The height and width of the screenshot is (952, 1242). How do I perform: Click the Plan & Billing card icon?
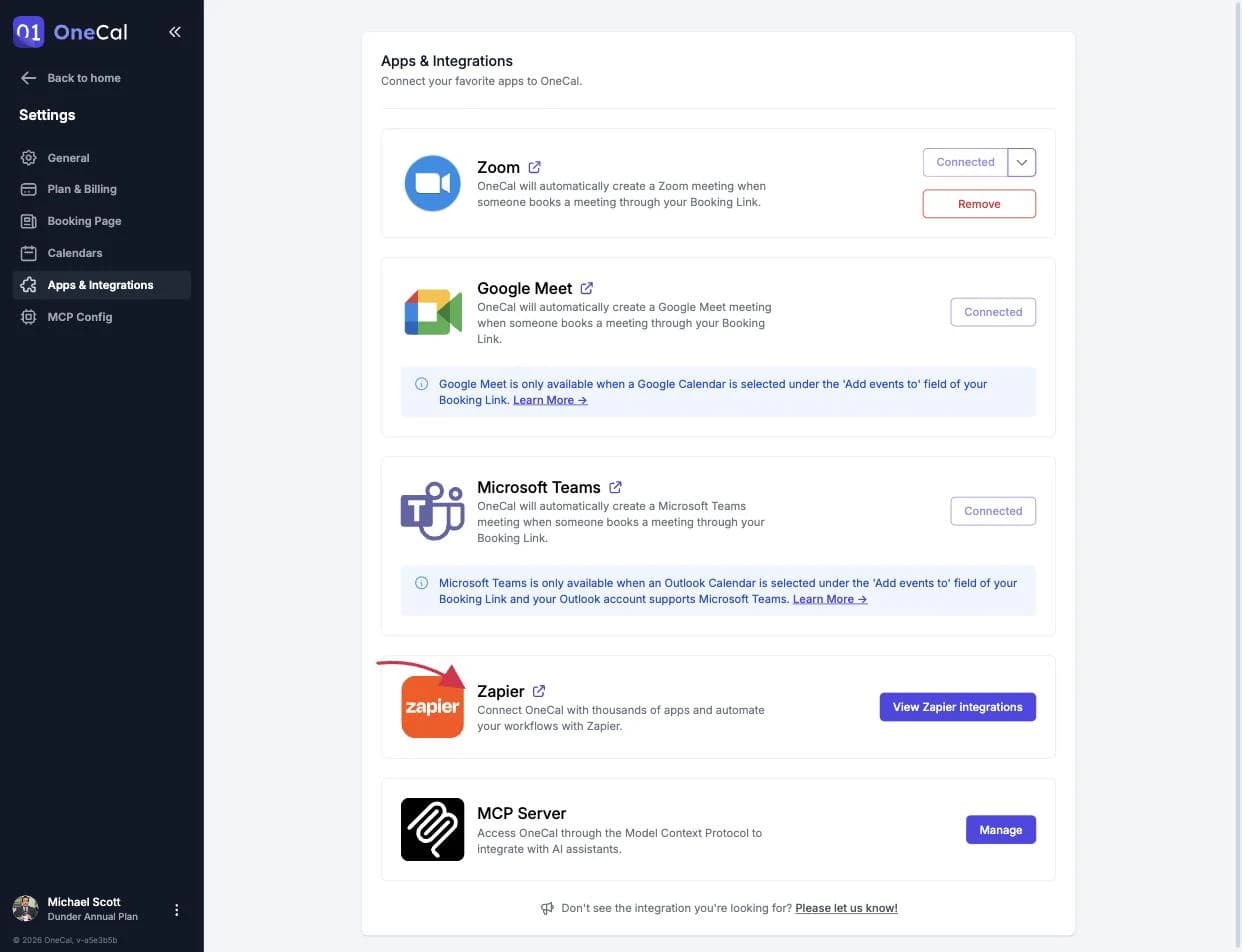point(28,189)
